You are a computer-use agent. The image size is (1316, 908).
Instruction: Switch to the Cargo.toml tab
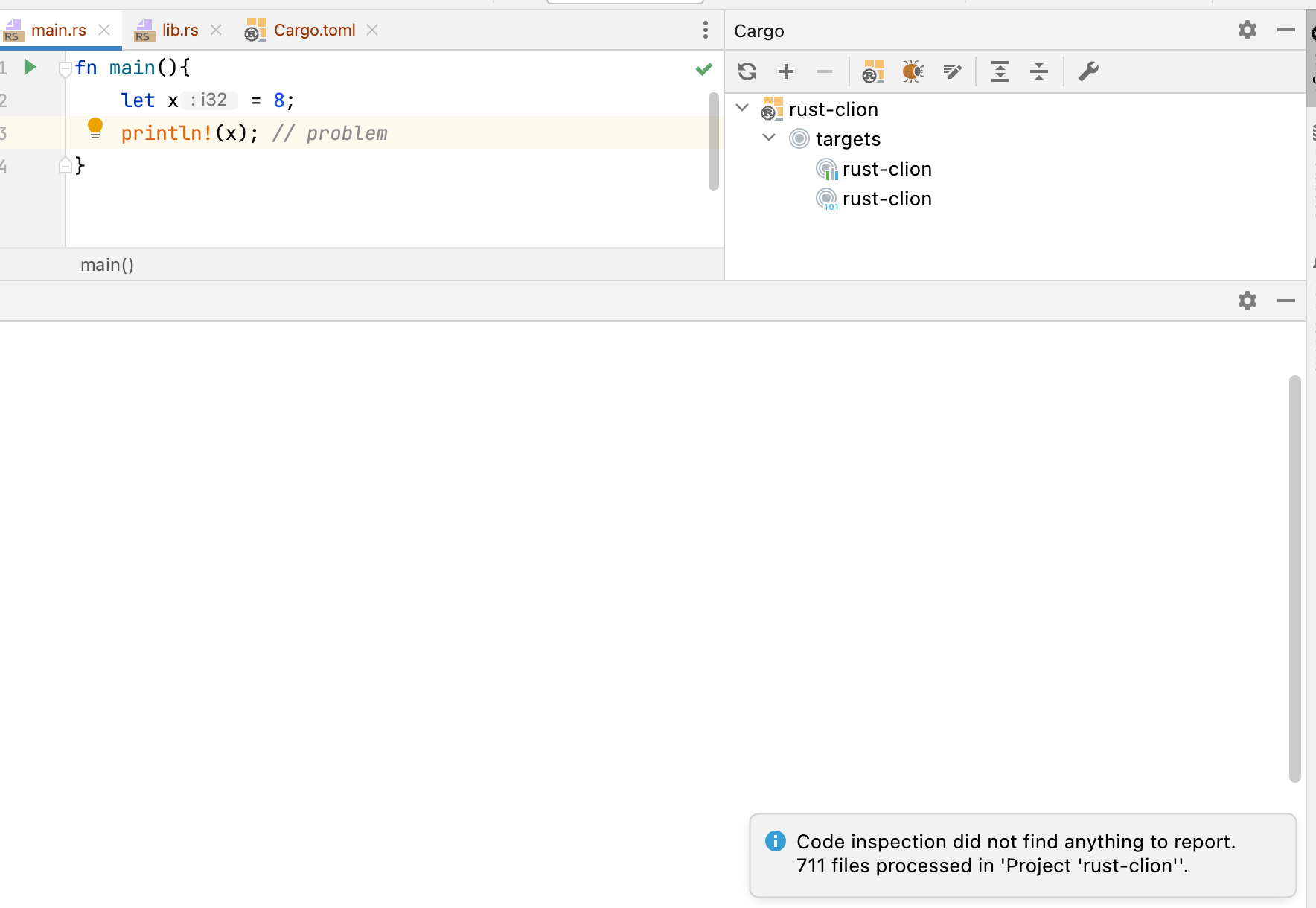tap(313, 30)
